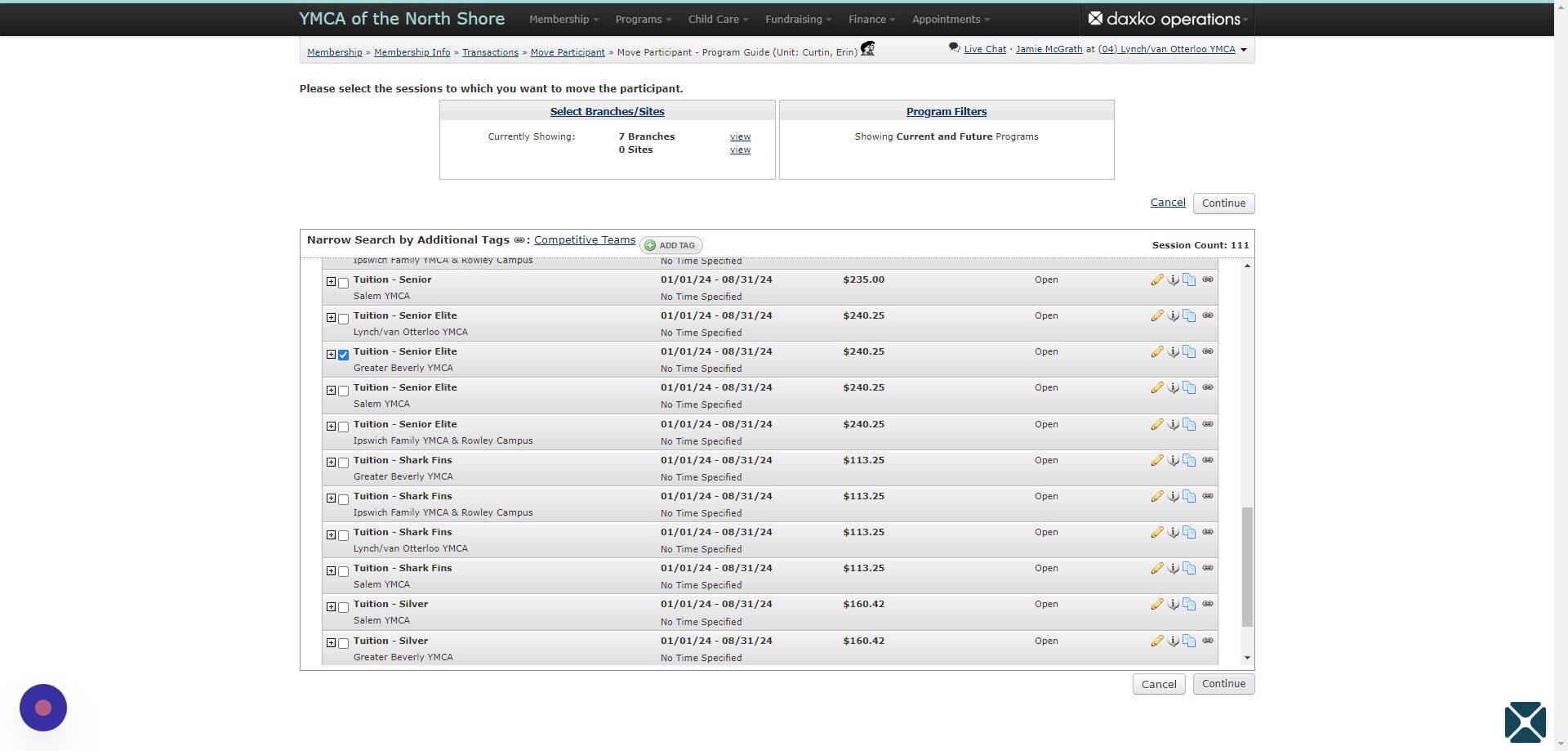This screenshot has height=751, width=1568.
Task: Open the Select Branches/Sites link
Action: 607,112
